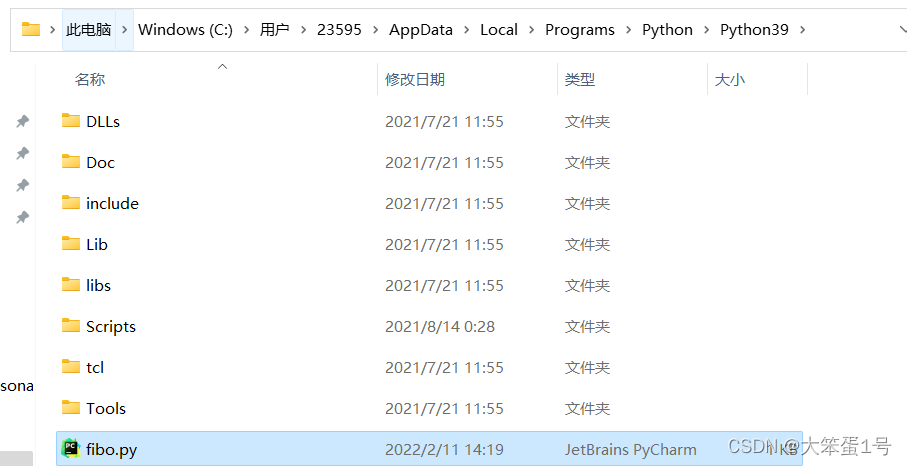This screenshot has width=907, height=466.
Task: Expand the chevron after 用户
Action: point(303,29)
